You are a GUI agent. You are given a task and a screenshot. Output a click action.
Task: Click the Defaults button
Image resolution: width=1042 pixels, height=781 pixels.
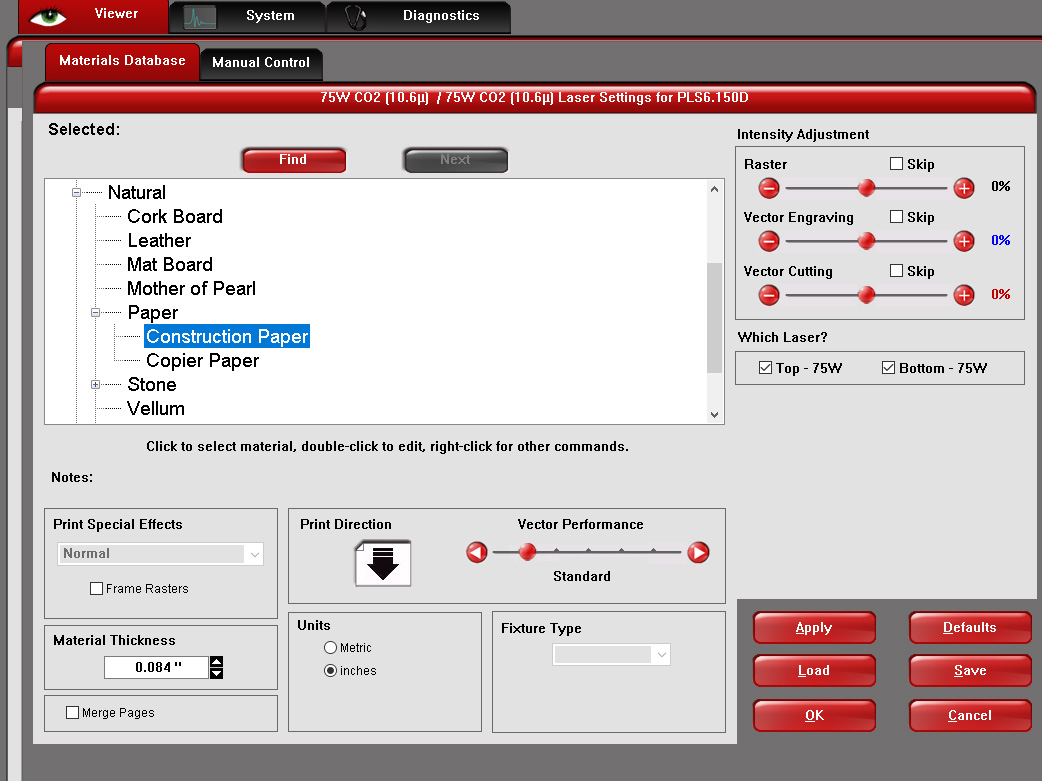click(970, 627)
